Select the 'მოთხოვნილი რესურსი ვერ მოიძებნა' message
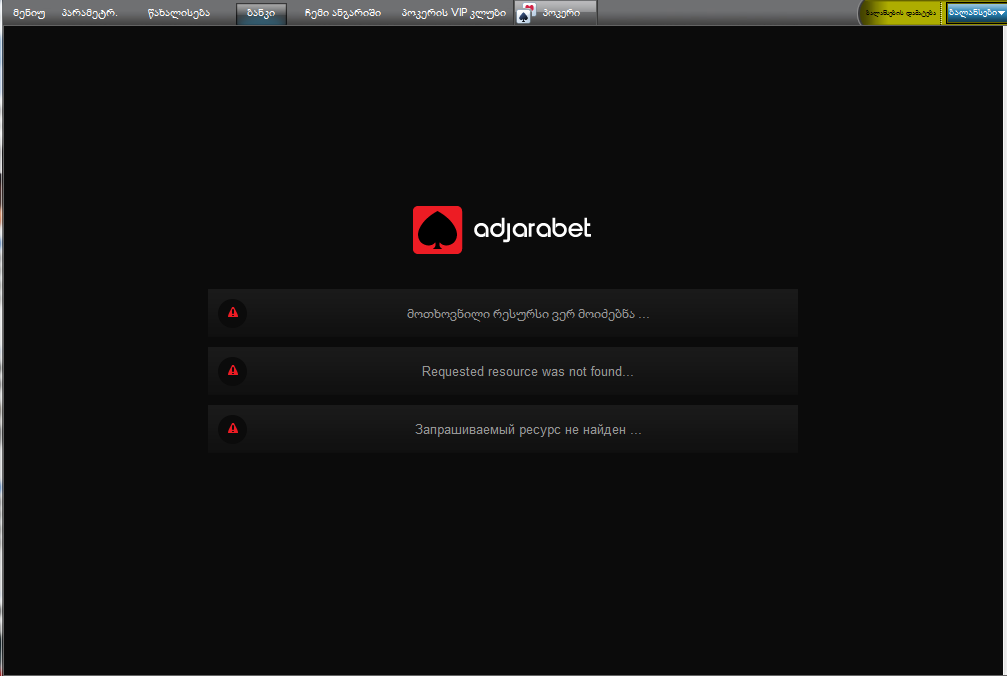 point(528,314)
